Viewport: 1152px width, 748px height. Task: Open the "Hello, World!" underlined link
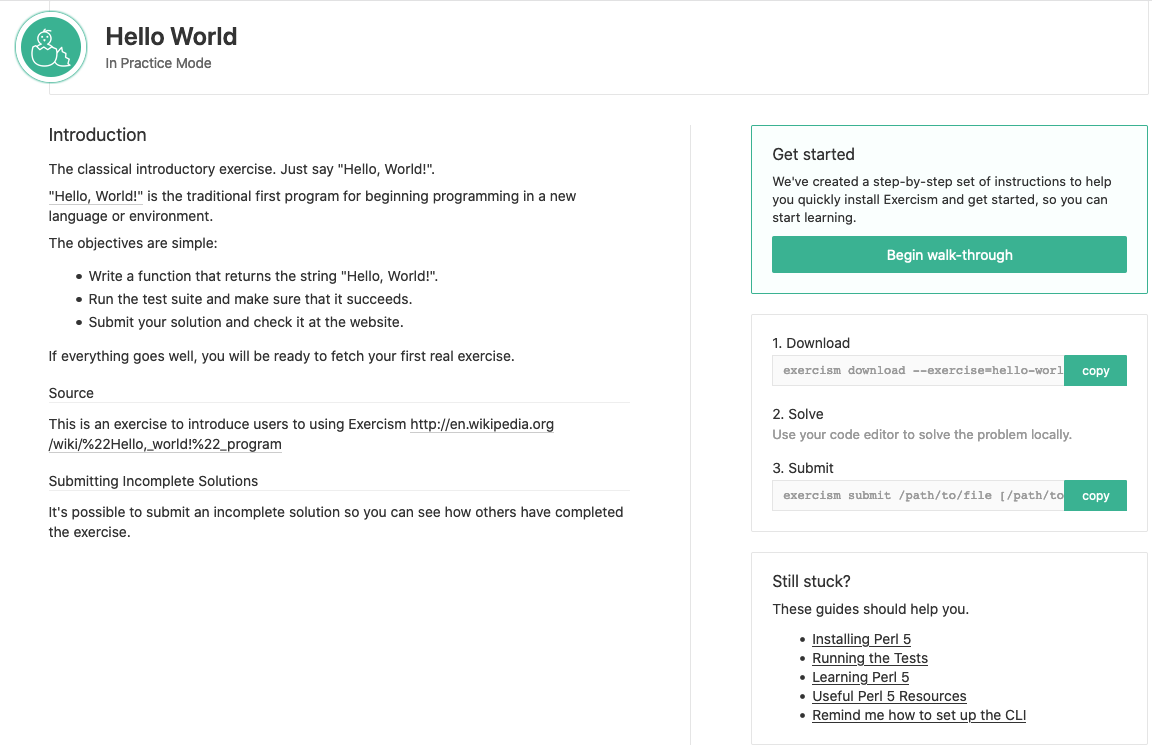pyautogui.click(x=96, y=196)
